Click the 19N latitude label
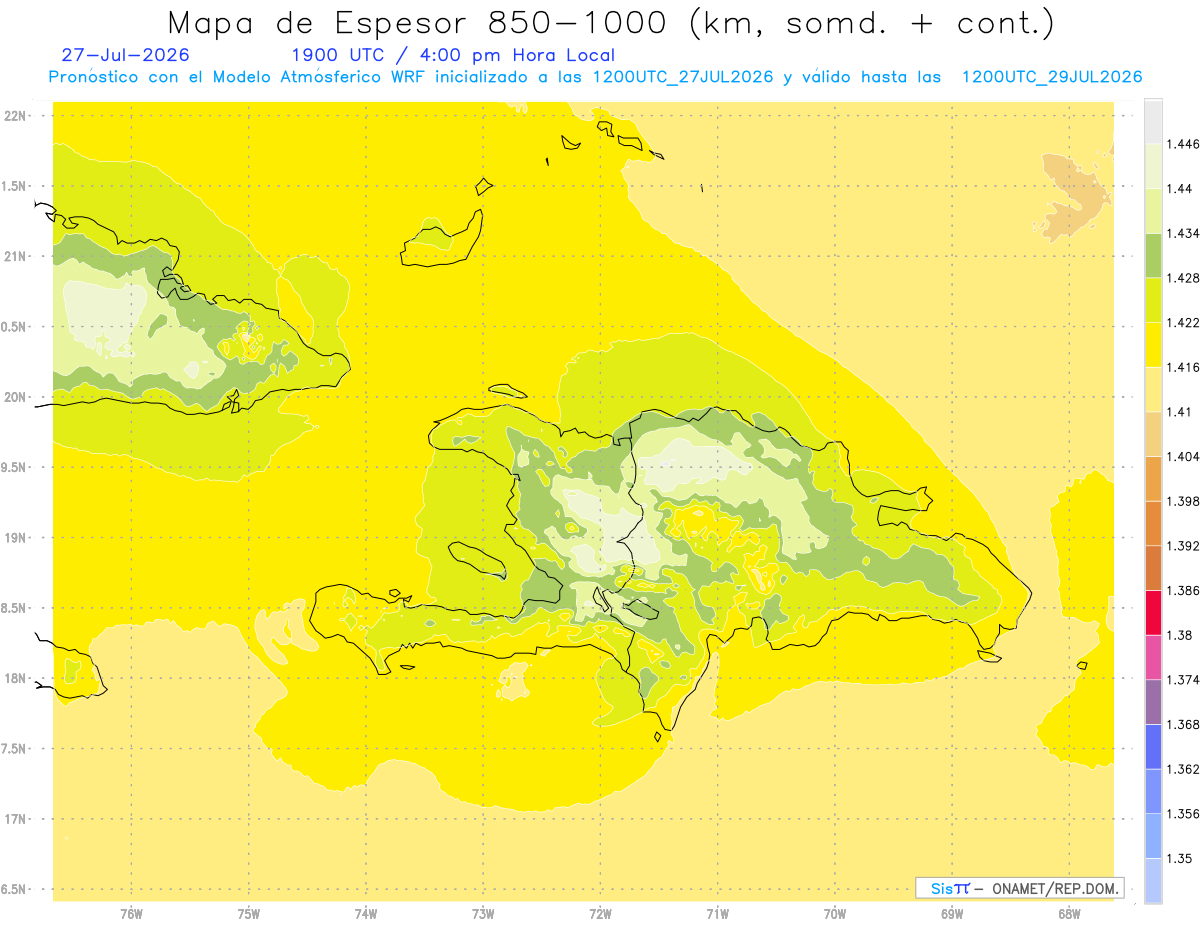Viewport: 1200px width, 927px height. click(15, 537)
